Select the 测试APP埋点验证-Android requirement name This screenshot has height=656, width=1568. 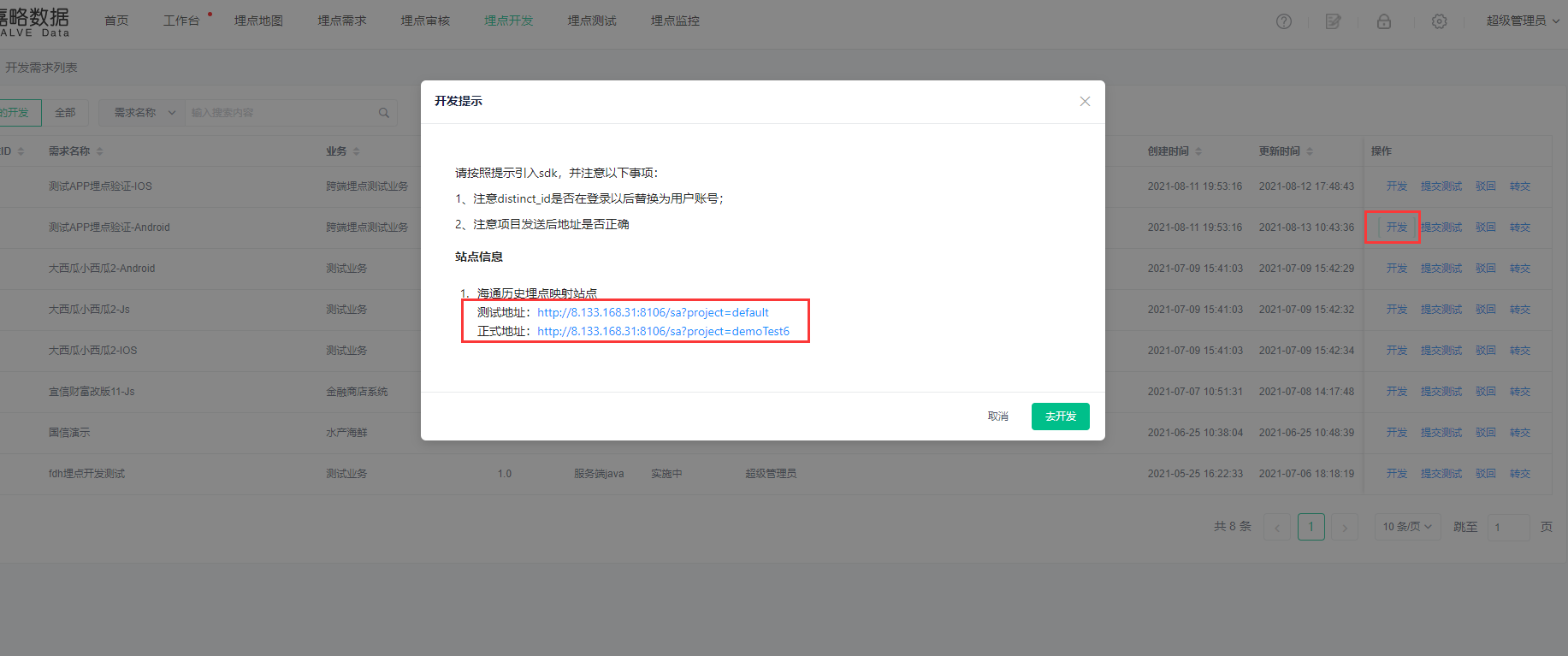(x=109, y=228)
